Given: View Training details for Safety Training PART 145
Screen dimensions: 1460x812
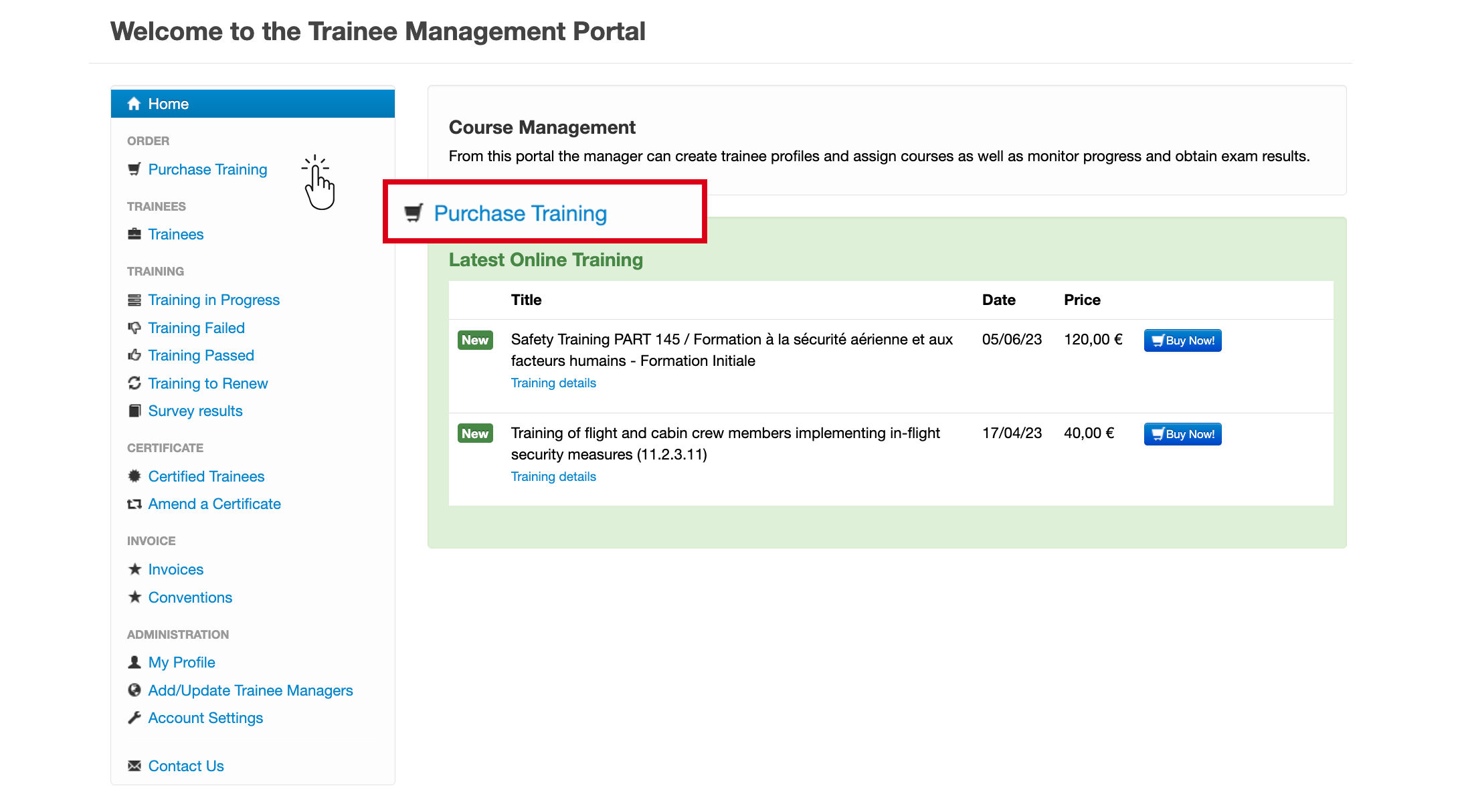Looking at the screenshot, I should pos(553,383).
